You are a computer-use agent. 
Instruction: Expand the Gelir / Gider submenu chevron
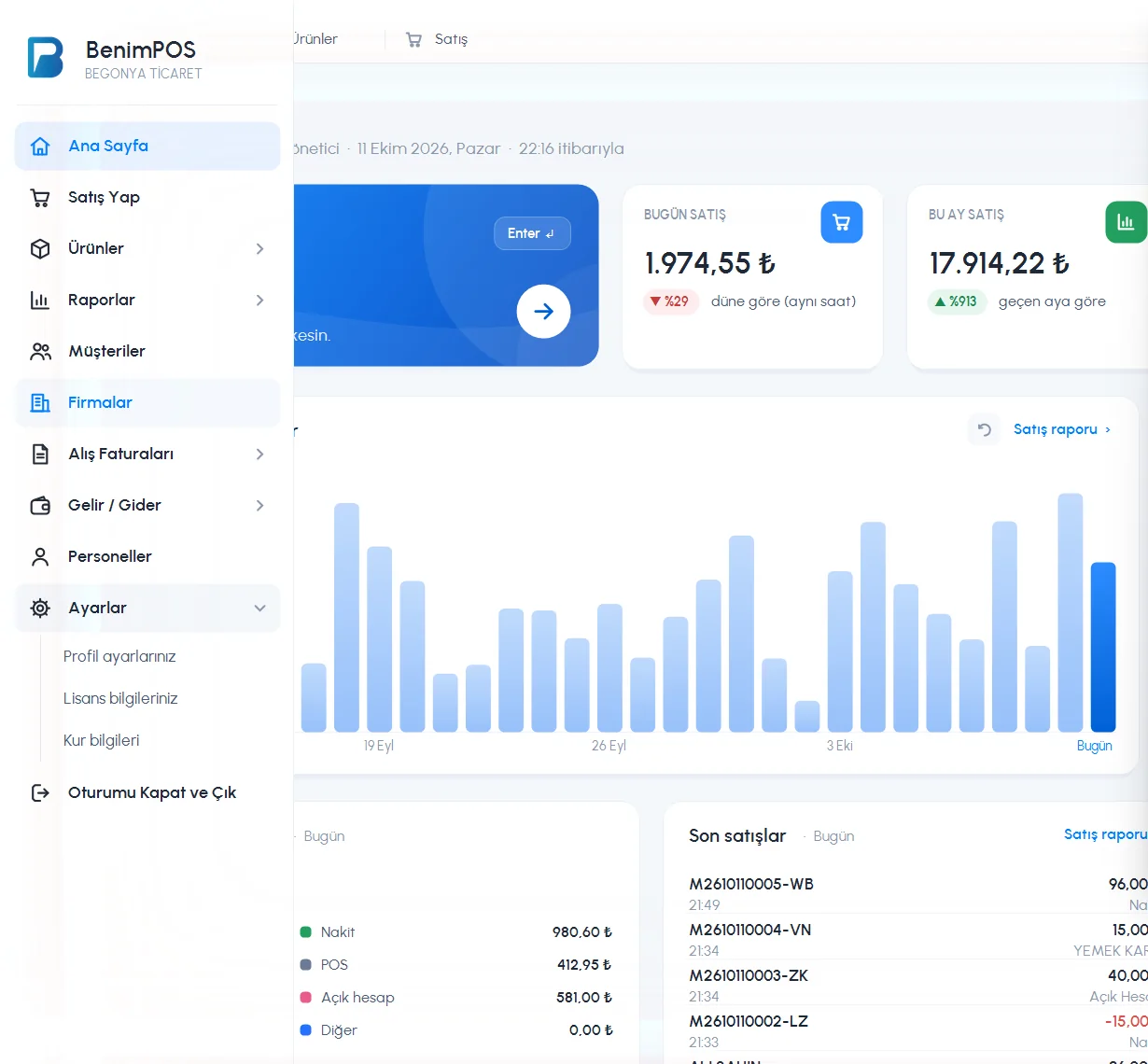click(260, 506)
